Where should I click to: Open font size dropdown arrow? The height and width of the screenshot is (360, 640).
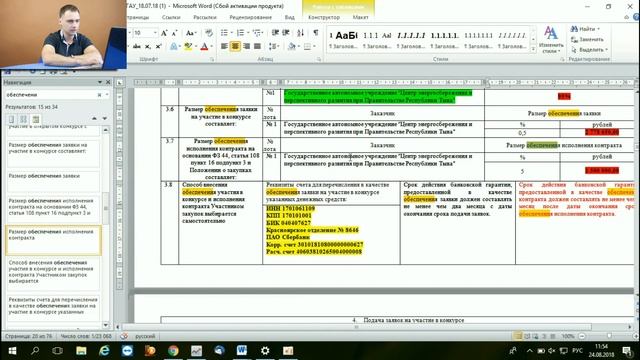tap(155, 33)
